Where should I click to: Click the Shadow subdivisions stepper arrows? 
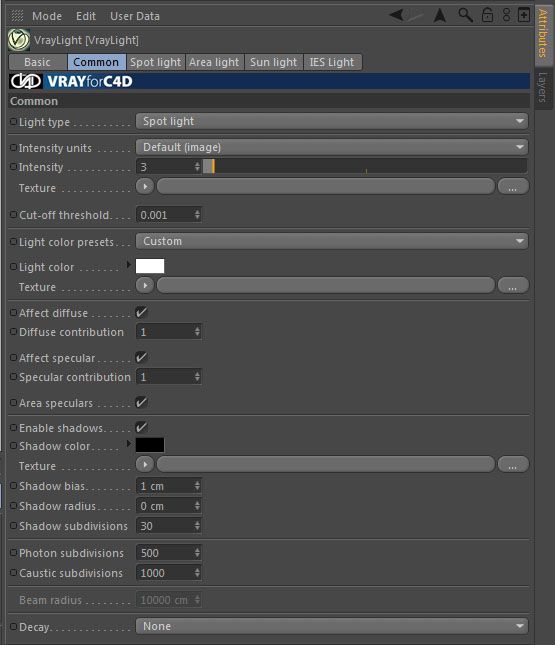pos(197,525)
